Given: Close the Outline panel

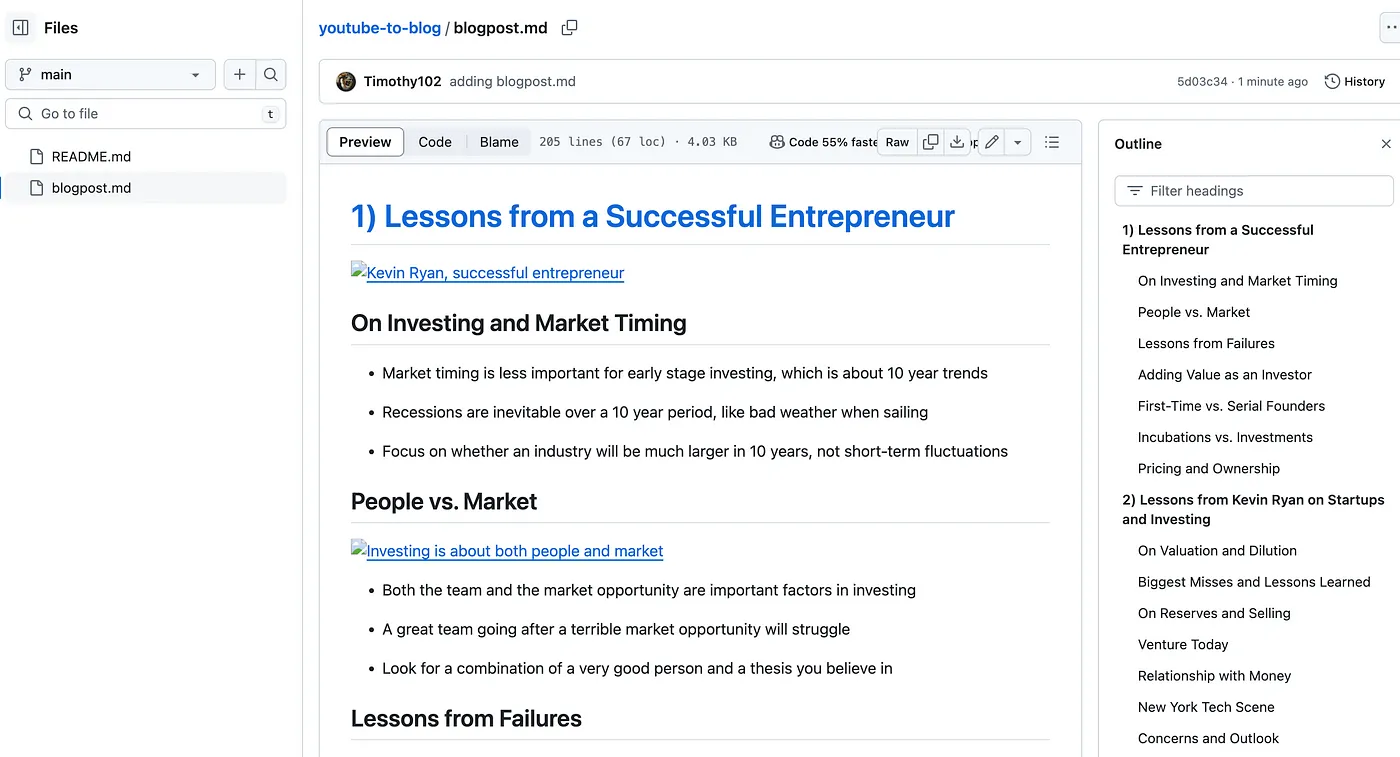Looking at the screenshot, I should click(x=1386, y=144).
